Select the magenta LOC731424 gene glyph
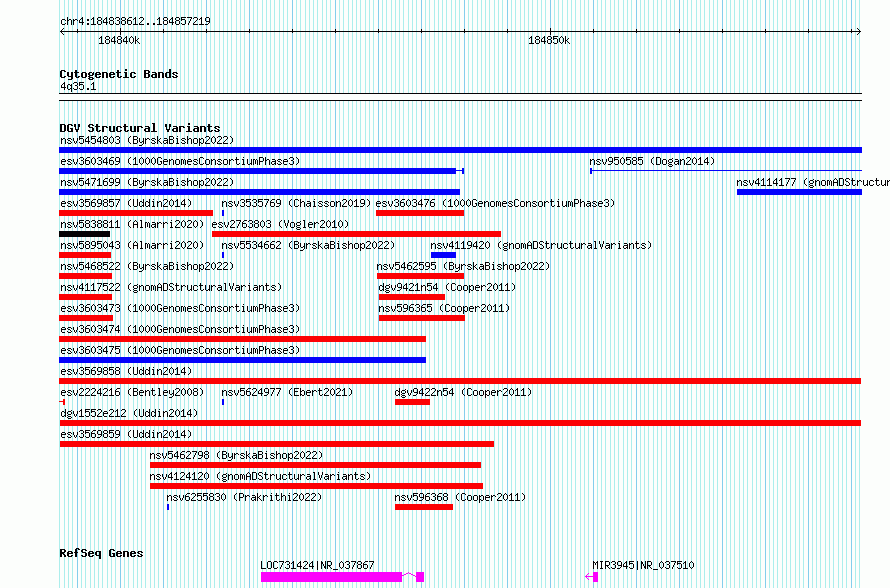The width and height of the screenshot is (890, 588). point(342,577)
